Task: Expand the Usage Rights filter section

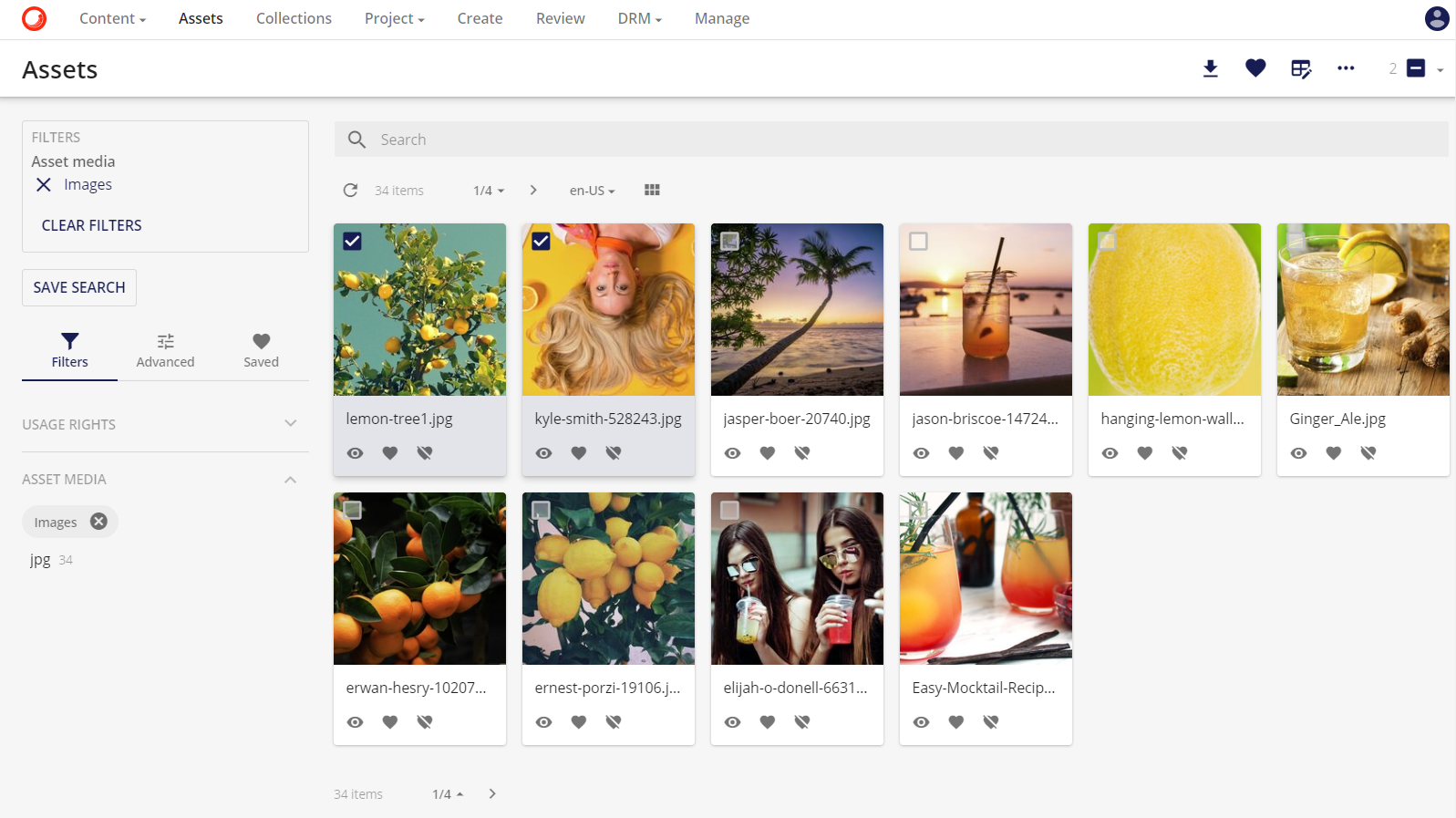Action: 290,424
